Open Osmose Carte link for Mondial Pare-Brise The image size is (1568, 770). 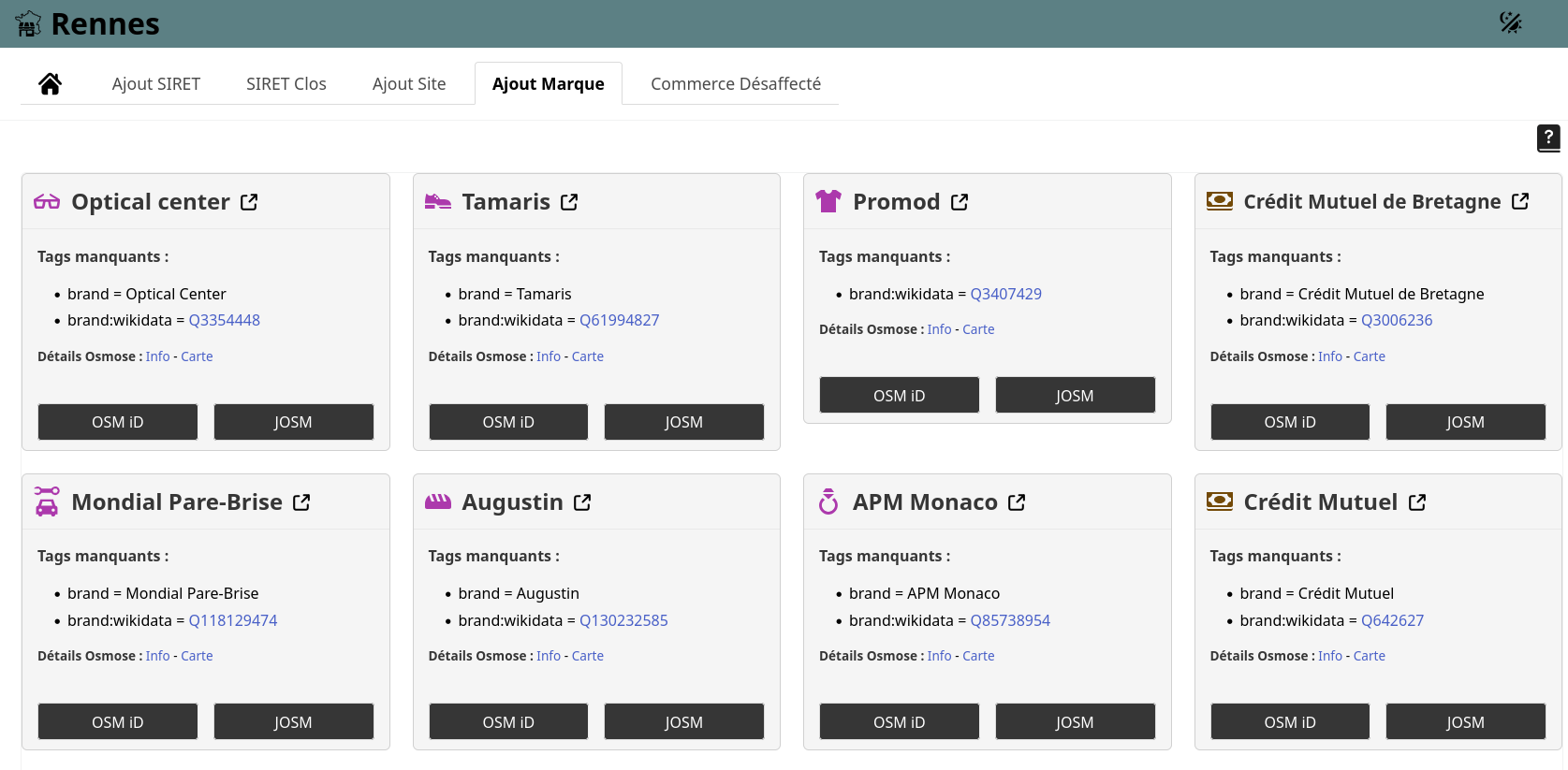click(197, 656)
